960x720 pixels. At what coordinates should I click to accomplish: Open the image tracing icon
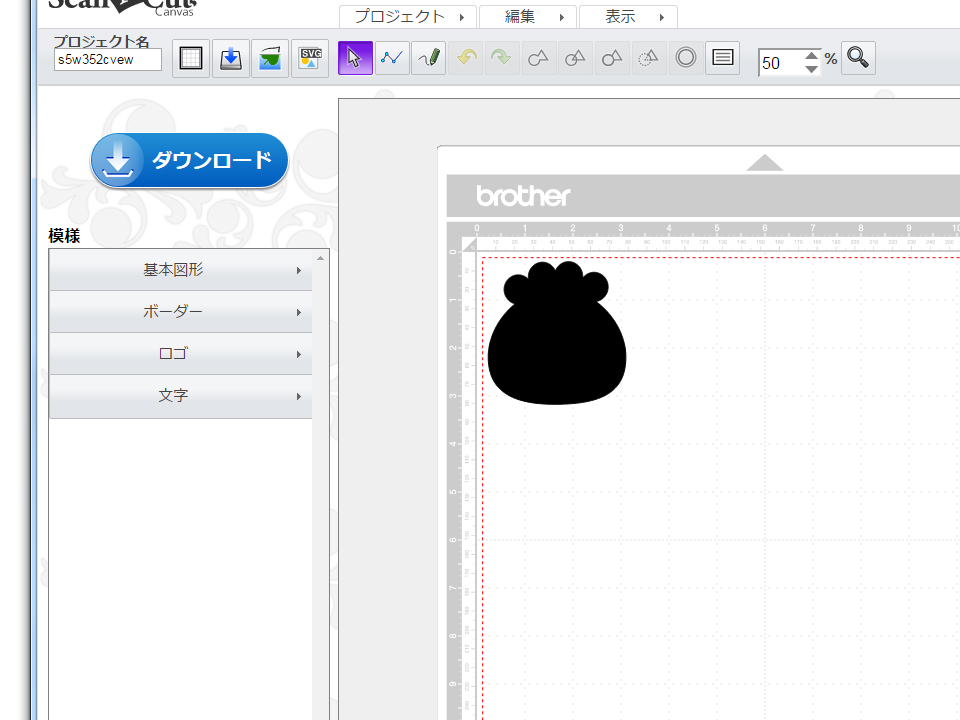click(x=270, y=59)
